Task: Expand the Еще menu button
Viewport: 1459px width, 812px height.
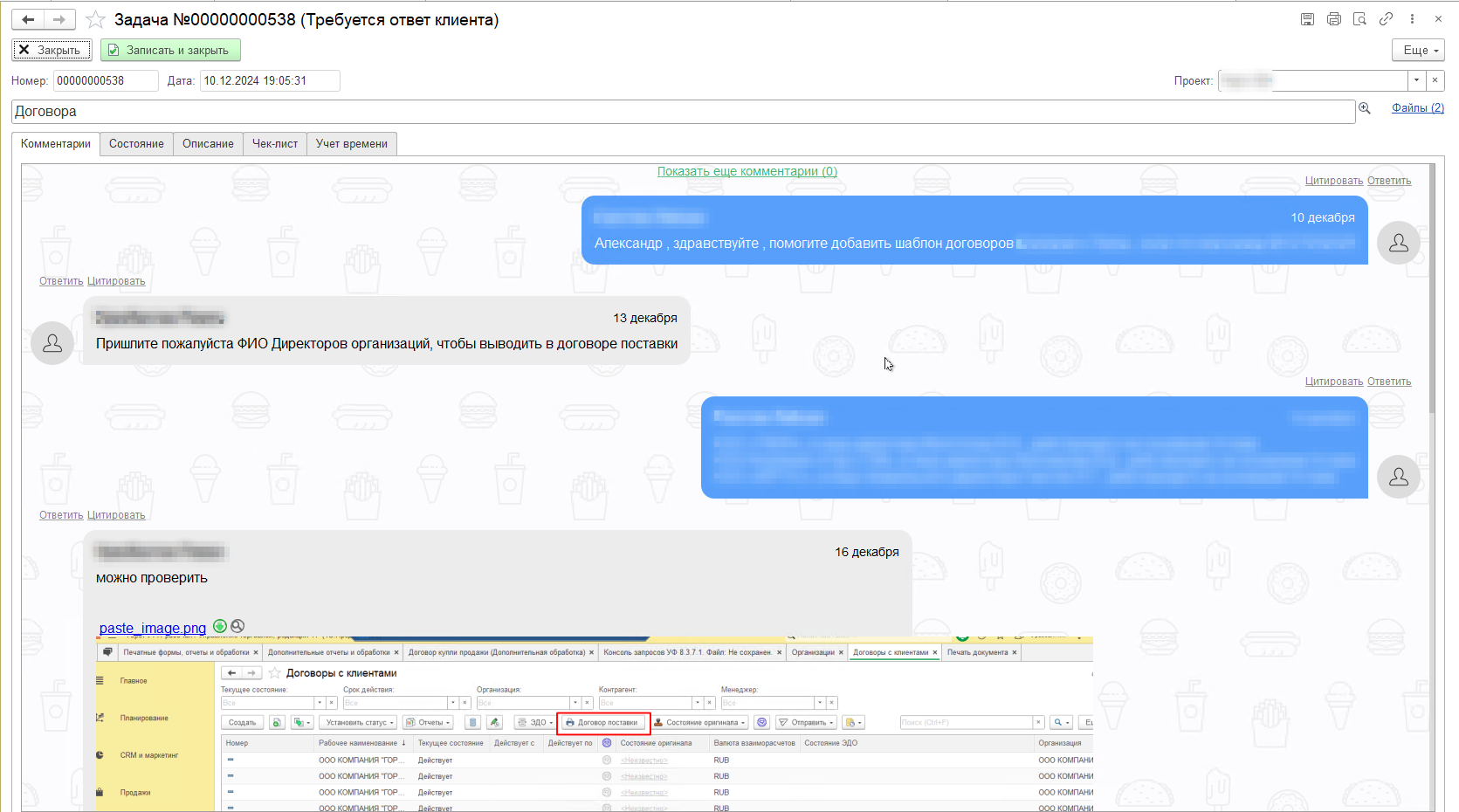Action: pyautogui.click(x=1418, y=51)
